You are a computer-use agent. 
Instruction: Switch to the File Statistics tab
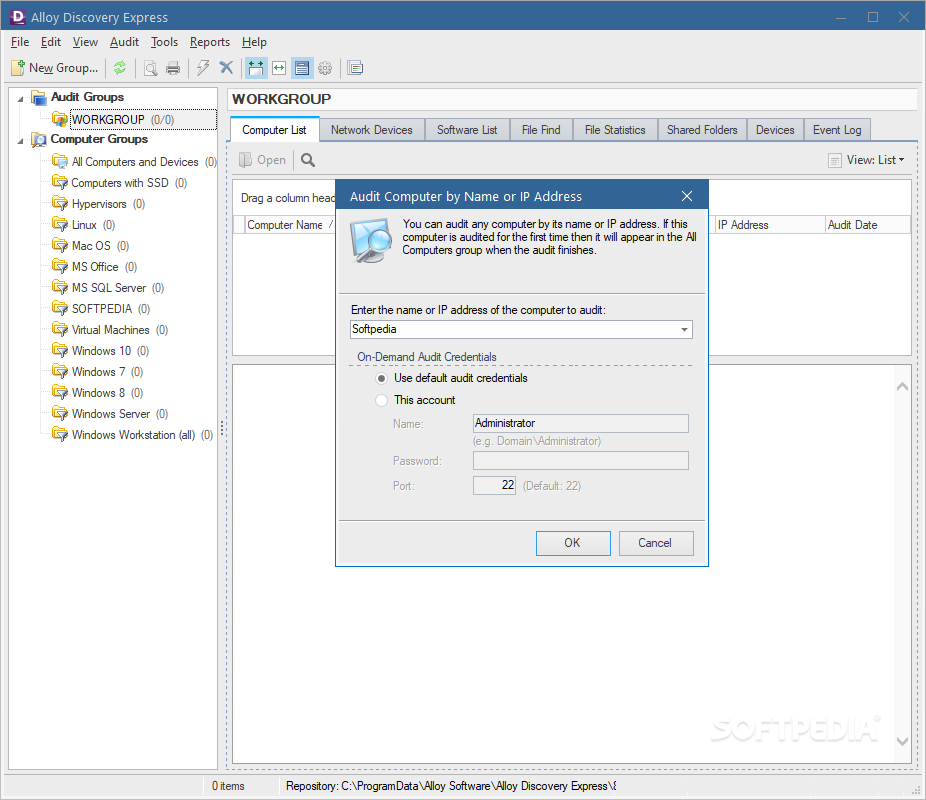click(615, 130)
